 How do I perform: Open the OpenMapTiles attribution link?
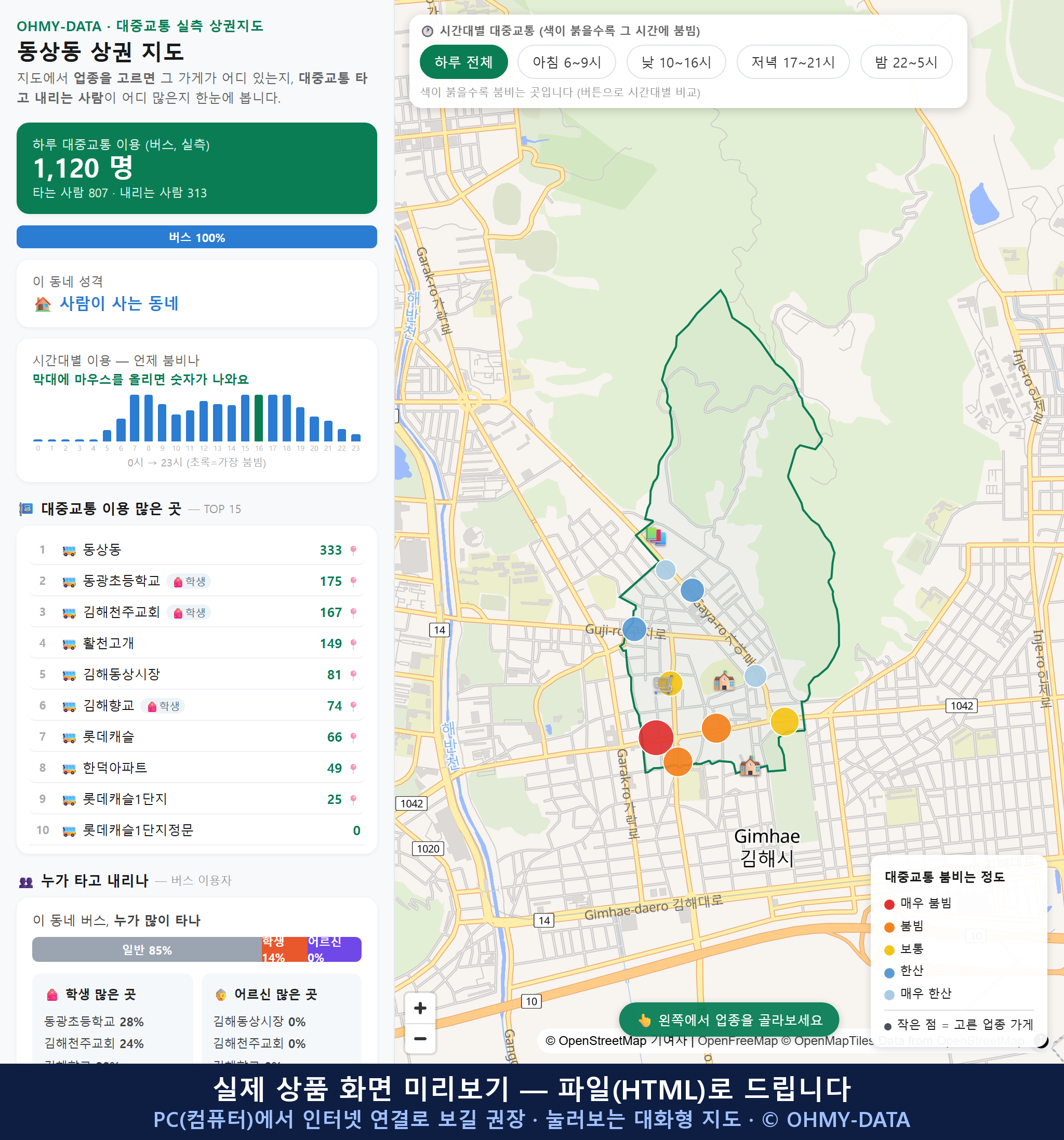pyautogui.click(x=827, y=1040)
